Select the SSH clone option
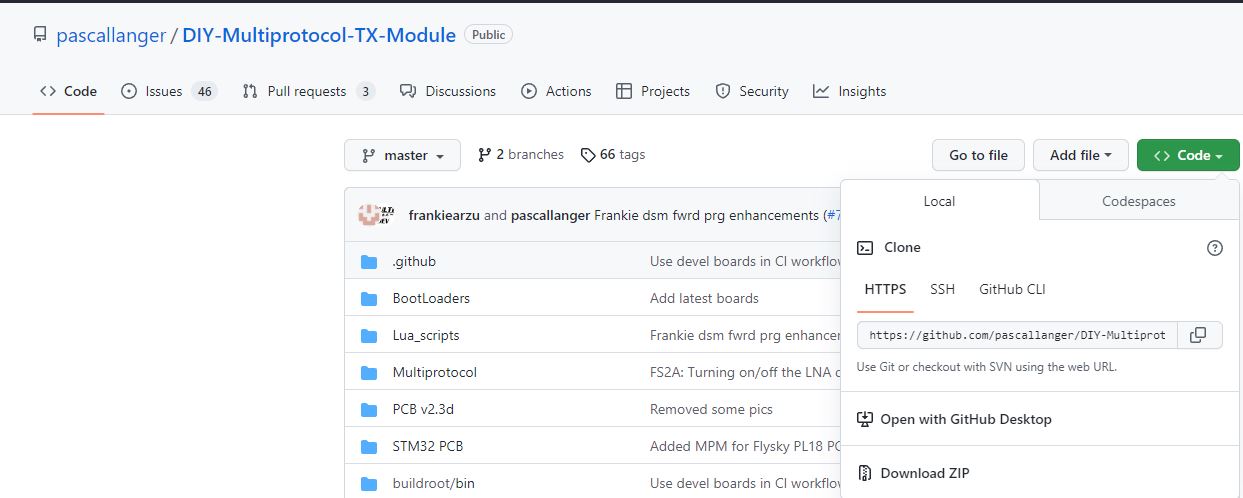 pos(942,289)
